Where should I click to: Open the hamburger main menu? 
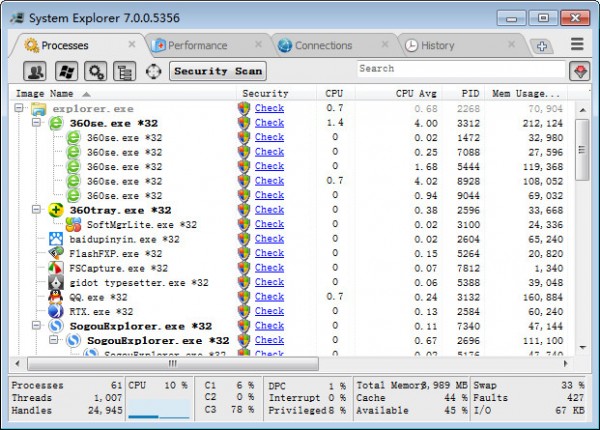pyautogui.click(x=577, y=44)
